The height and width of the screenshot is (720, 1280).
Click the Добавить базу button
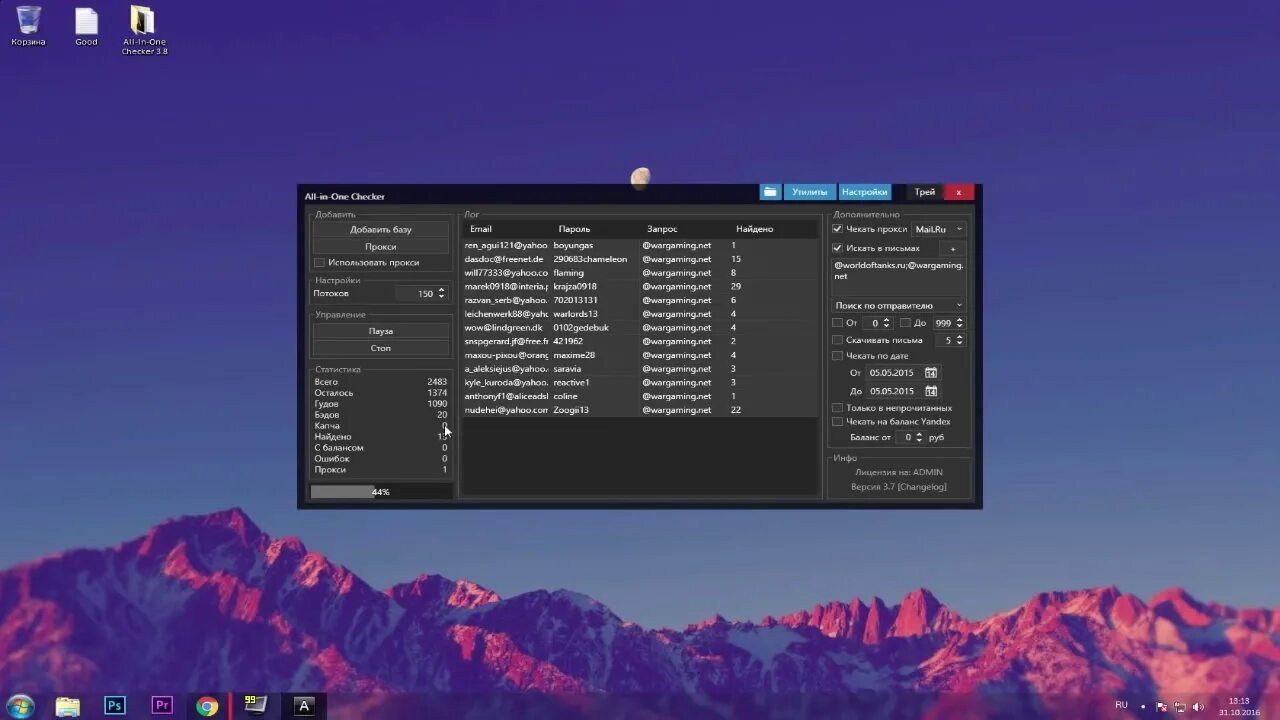(381, 230)
